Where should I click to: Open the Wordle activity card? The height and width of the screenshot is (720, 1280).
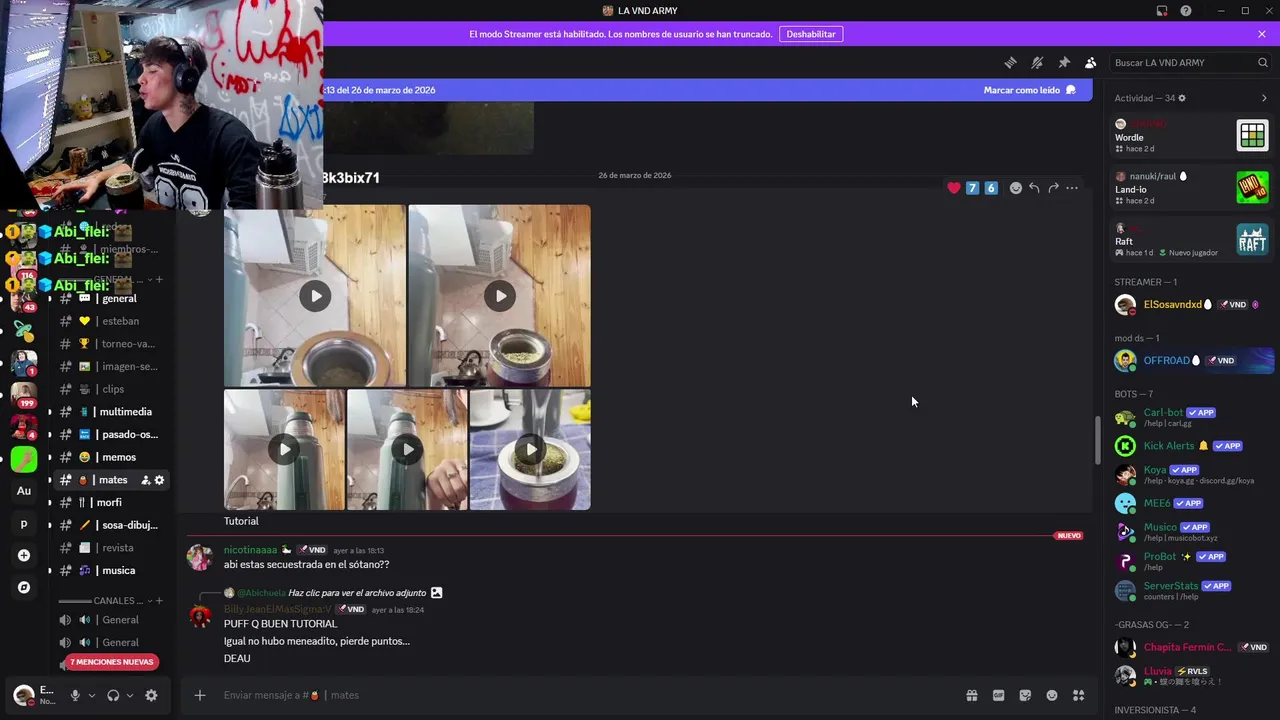(x=1192, y=135)
